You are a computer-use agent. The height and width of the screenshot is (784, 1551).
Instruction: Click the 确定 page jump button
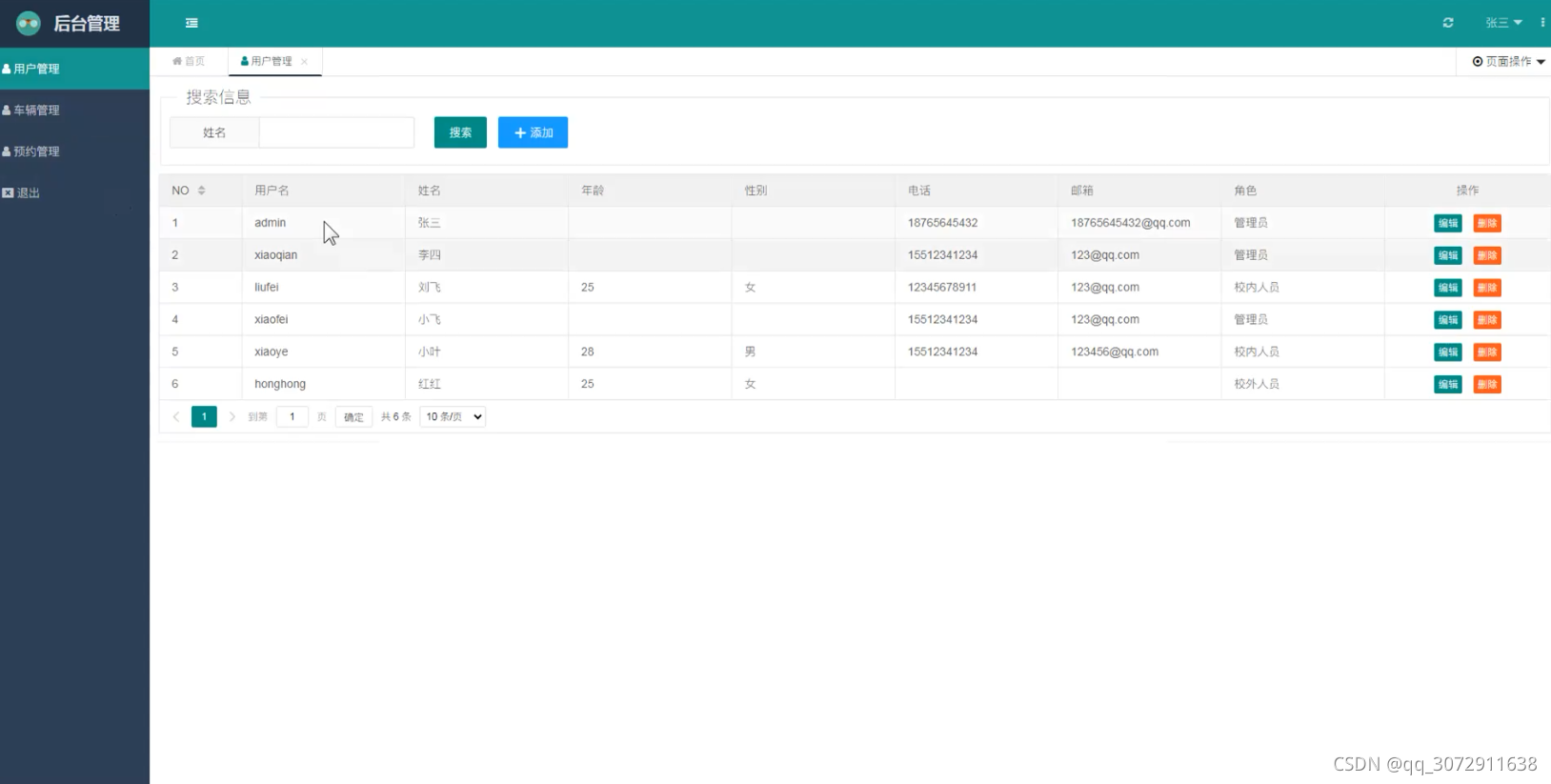coord(353,416)
